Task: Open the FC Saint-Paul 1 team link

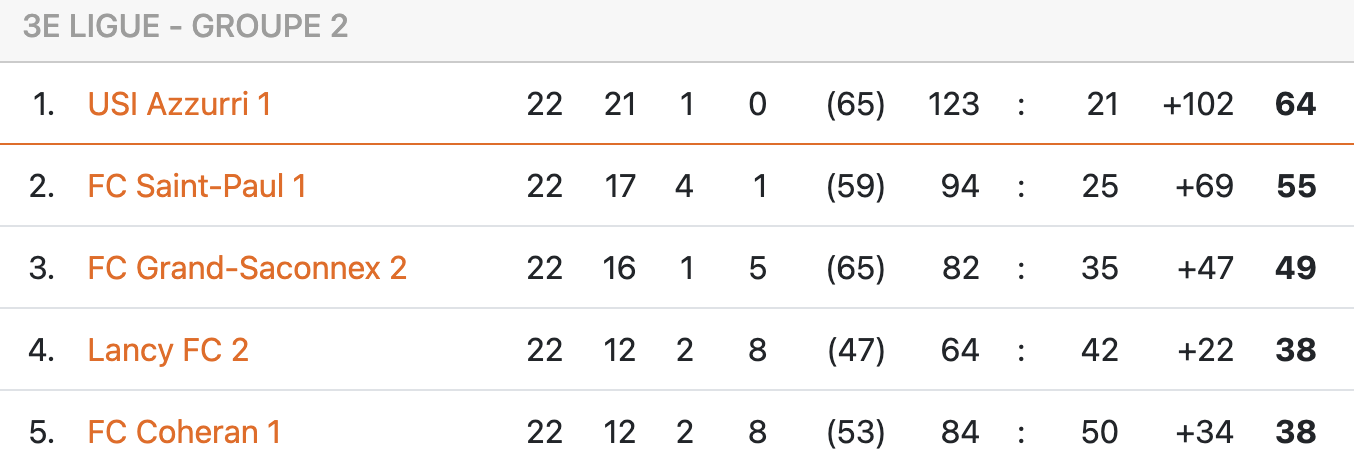Action: coord(196,186)
